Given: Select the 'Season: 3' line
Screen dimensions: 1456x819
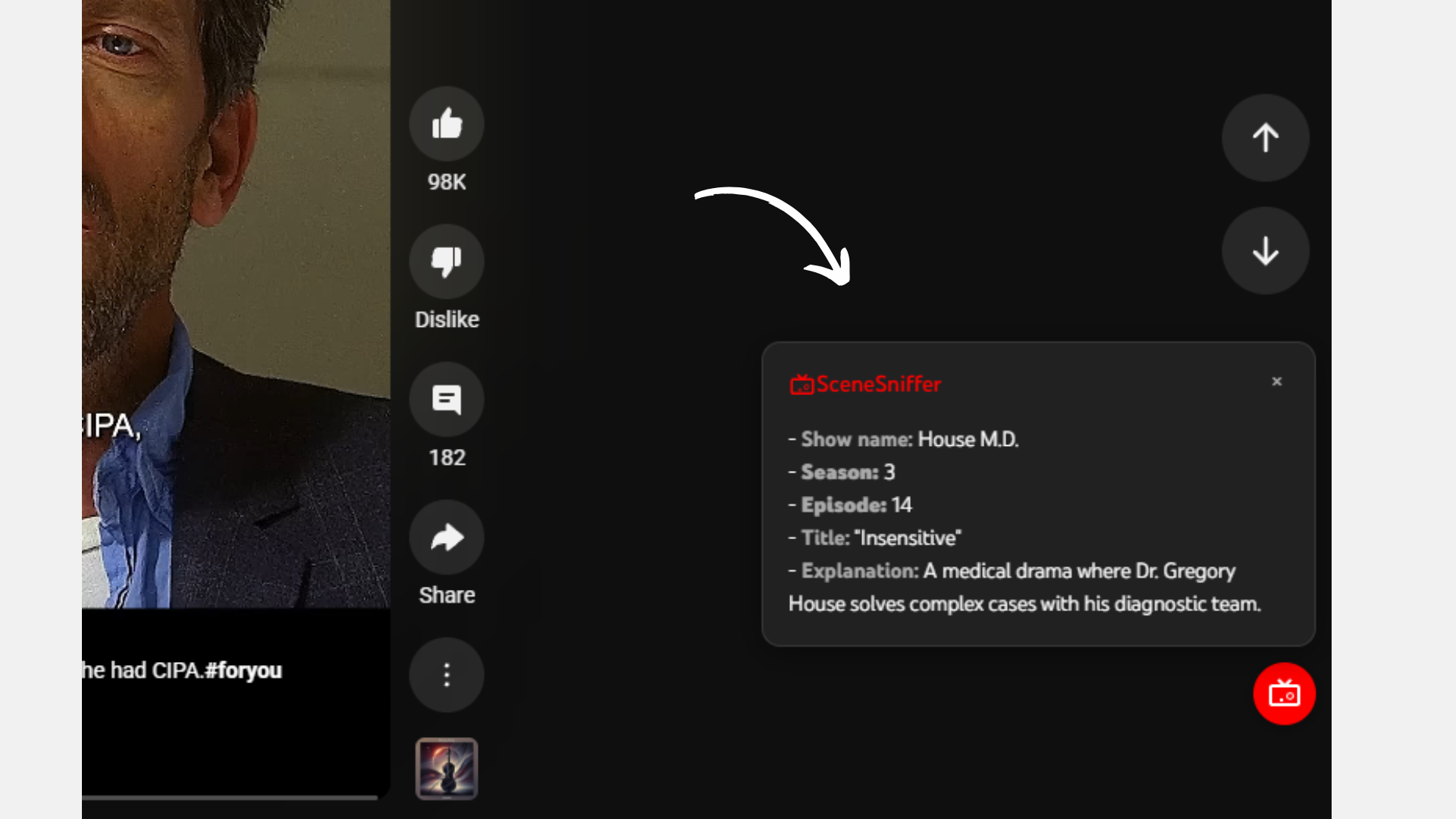Looking at the screenshot, I should tap(842, 472).
